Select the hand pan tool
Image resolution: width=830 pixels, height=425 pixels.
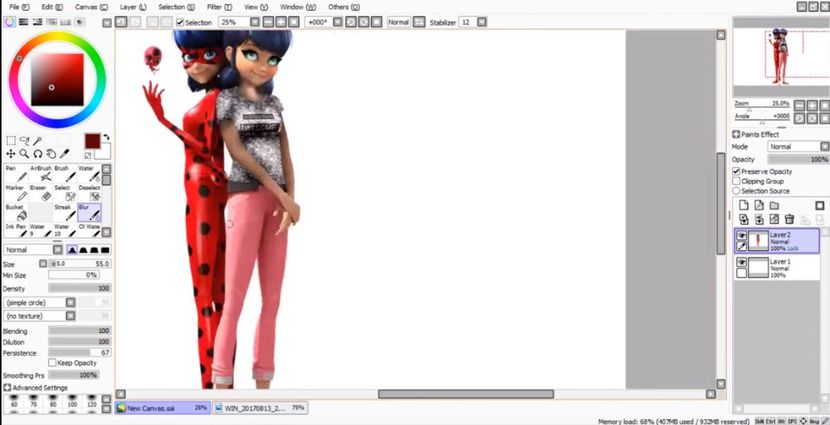click(51, 154)
